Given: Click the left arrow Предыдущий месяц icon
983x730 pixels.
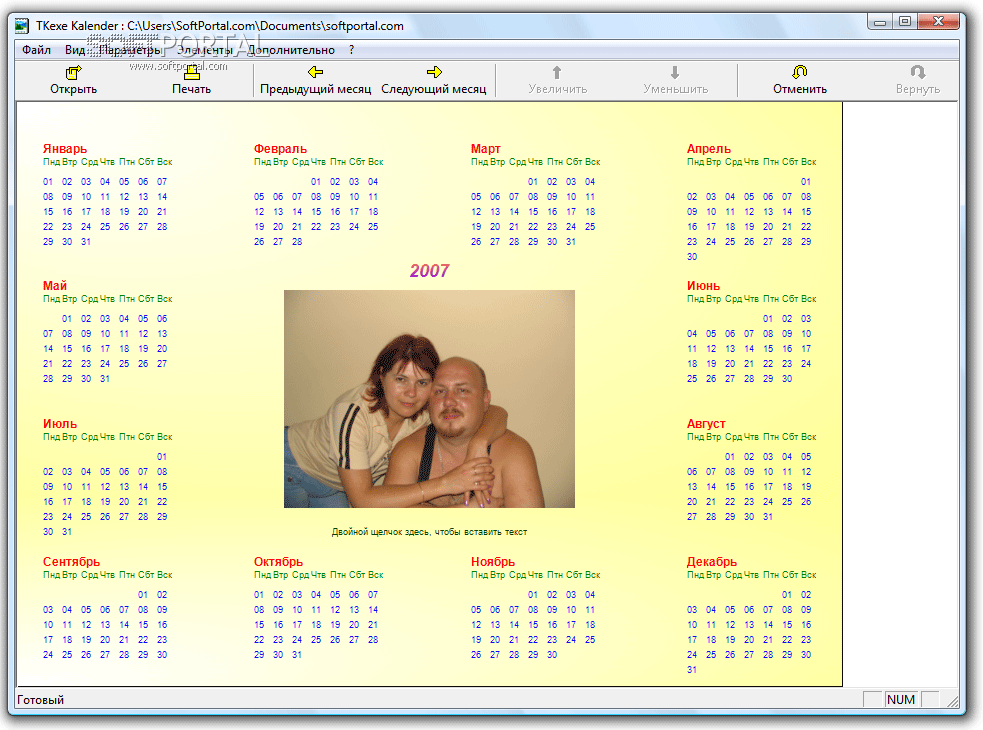Looking at the screenshot, I should 315,72.
